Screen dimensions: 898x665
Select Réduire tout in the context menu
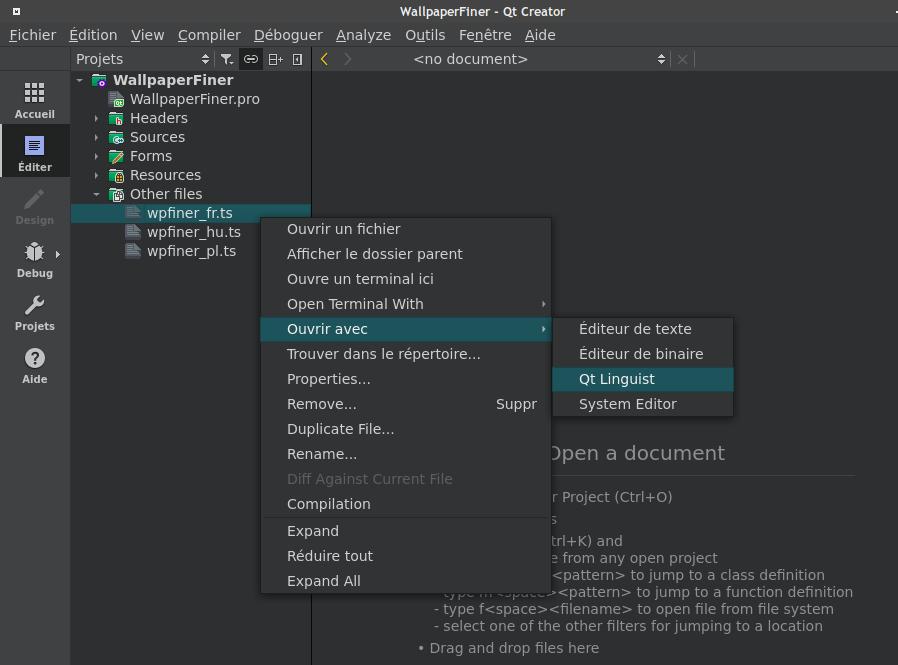click(x=405, y=556)
